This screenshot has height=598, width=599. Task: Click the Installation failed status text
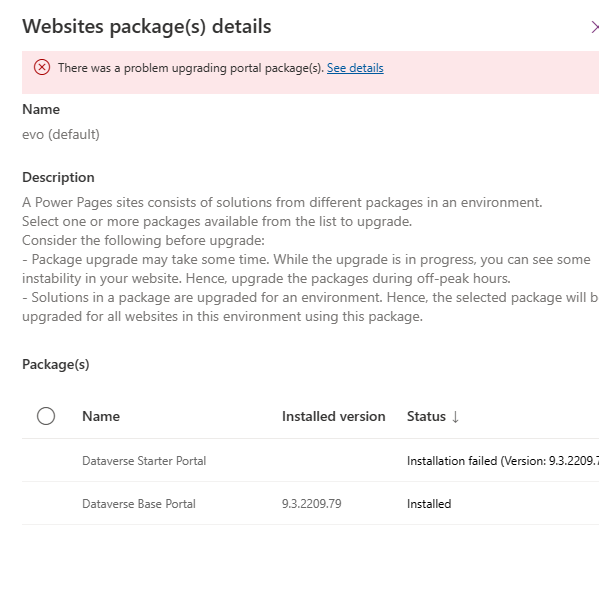pos(503,461)
